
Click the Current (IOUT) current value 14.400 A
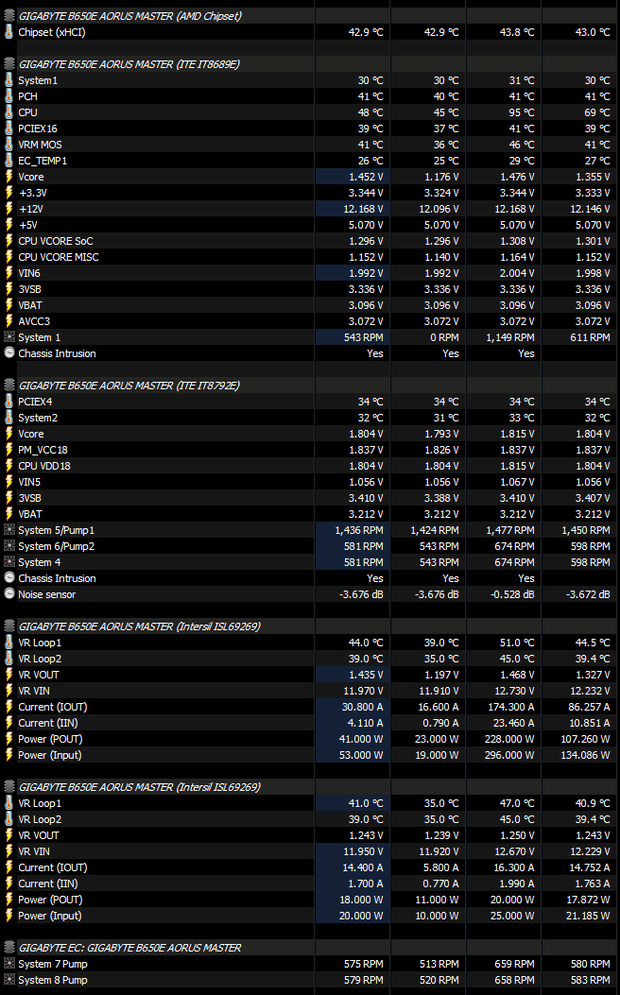pyautogui.click(x=363, y=867)
